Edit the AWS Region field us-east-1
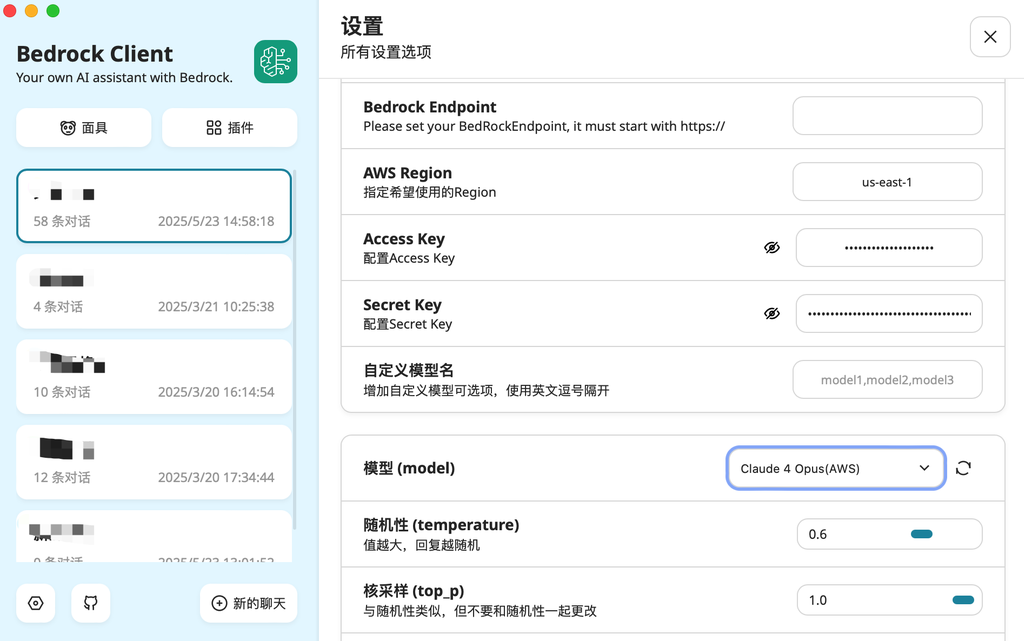 tap(888, 181)
